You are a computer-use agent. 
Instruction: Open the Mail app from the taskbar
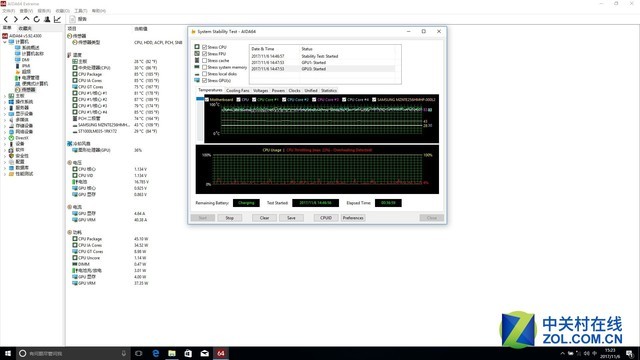coord(204,353)
